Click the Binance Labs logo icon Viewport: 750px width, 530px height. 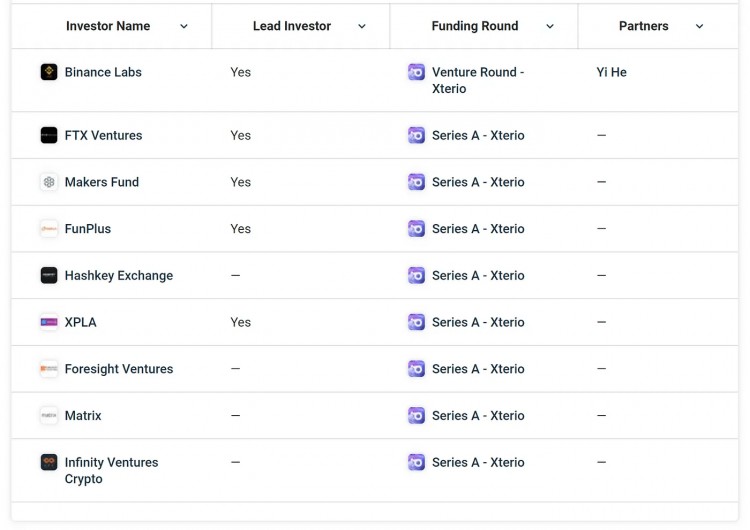point(49,72)
